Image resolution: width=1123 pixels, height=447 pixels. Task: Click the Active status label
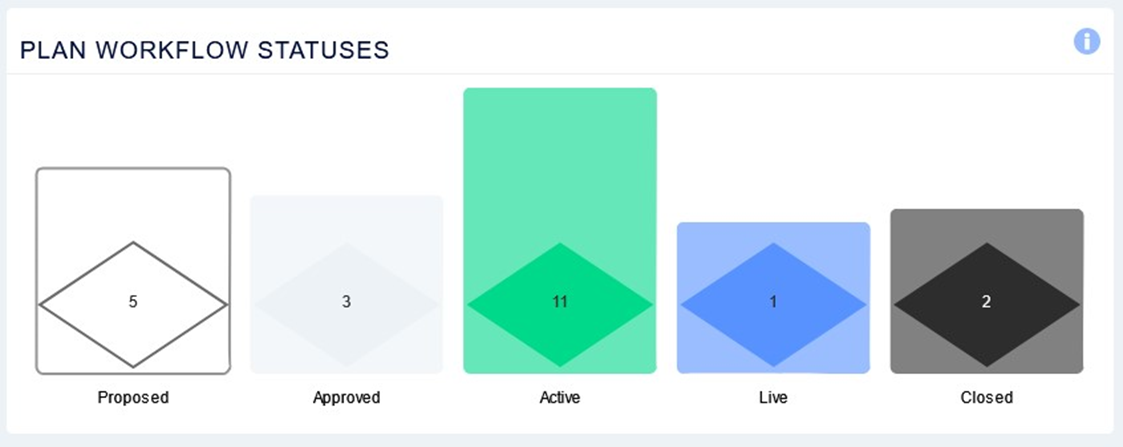[x=560, y=397]
